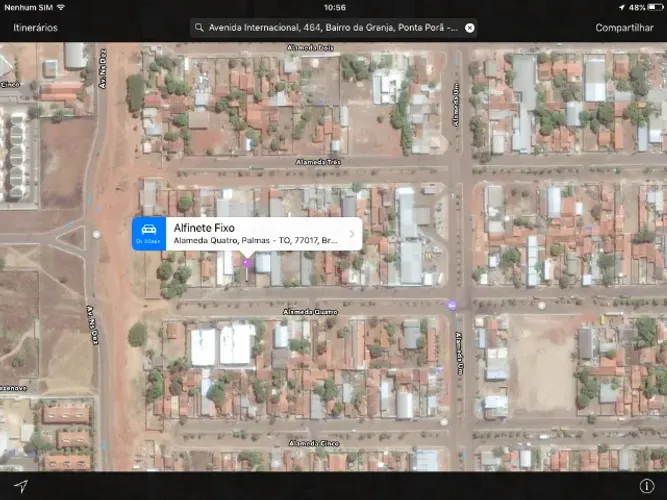
Task: Select the purple dropped pin marker
Action: point(247,263)
